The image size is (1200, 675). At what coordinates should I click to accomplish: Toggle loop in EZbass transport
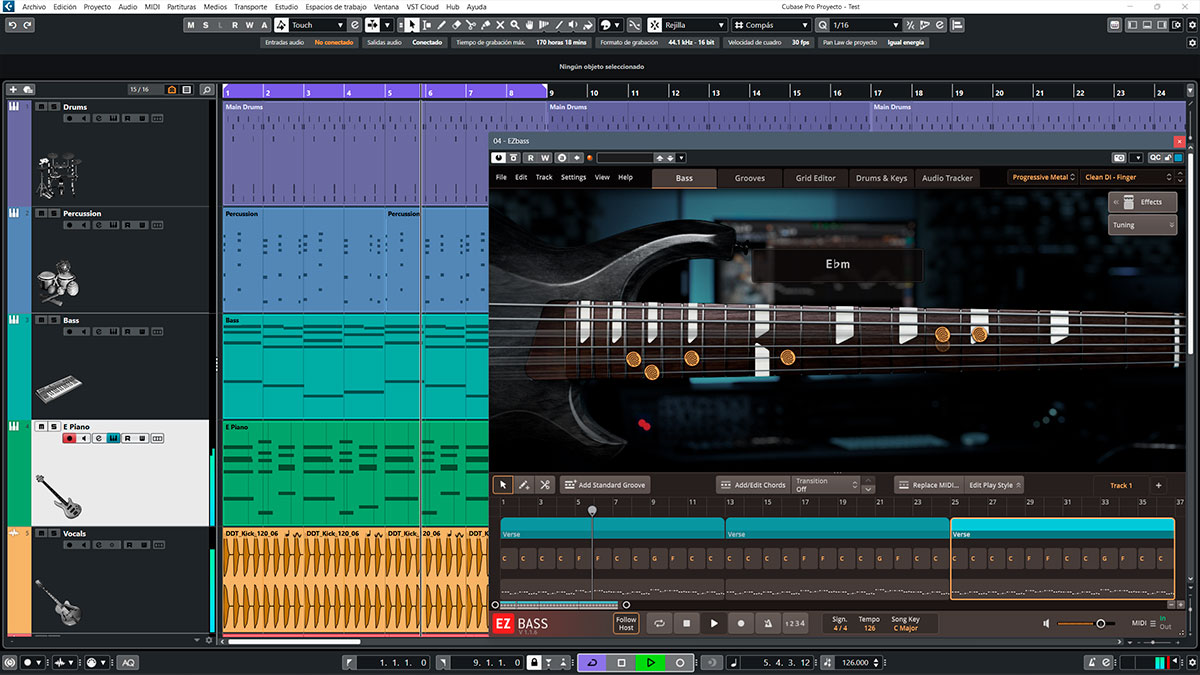[x=660, y=623]
